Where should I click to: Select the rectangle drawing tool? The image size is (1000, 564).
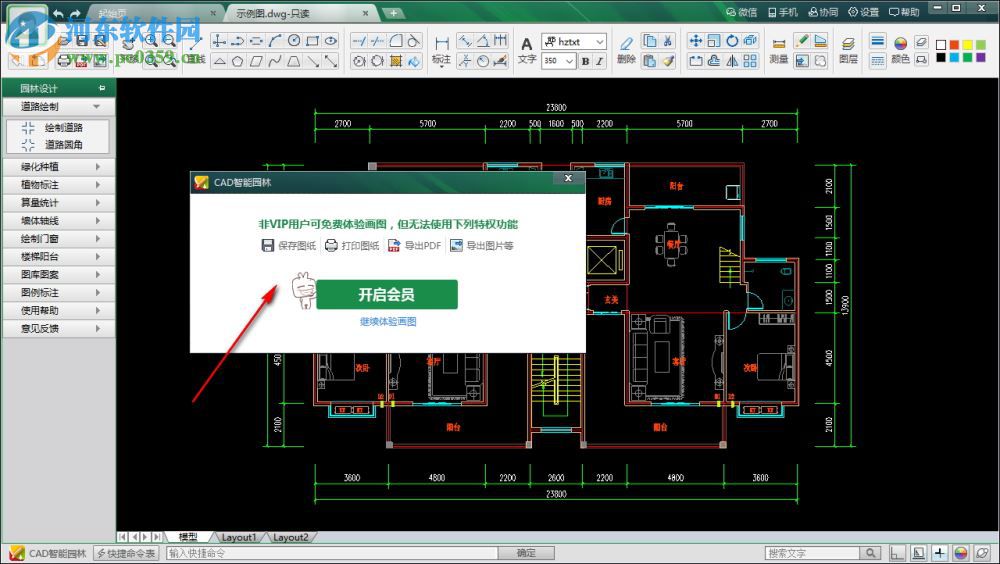(x=312, y=41)
